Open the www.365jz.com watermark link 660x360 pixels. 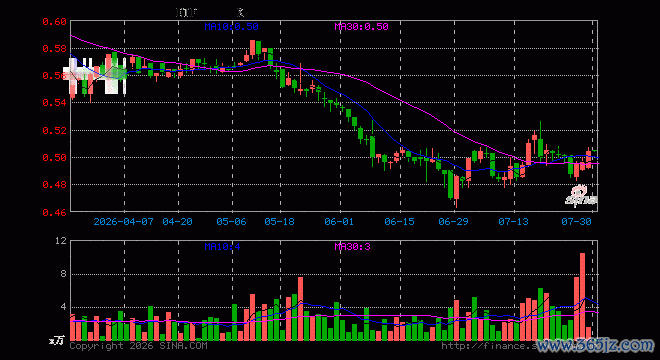[x=595, y=346]
